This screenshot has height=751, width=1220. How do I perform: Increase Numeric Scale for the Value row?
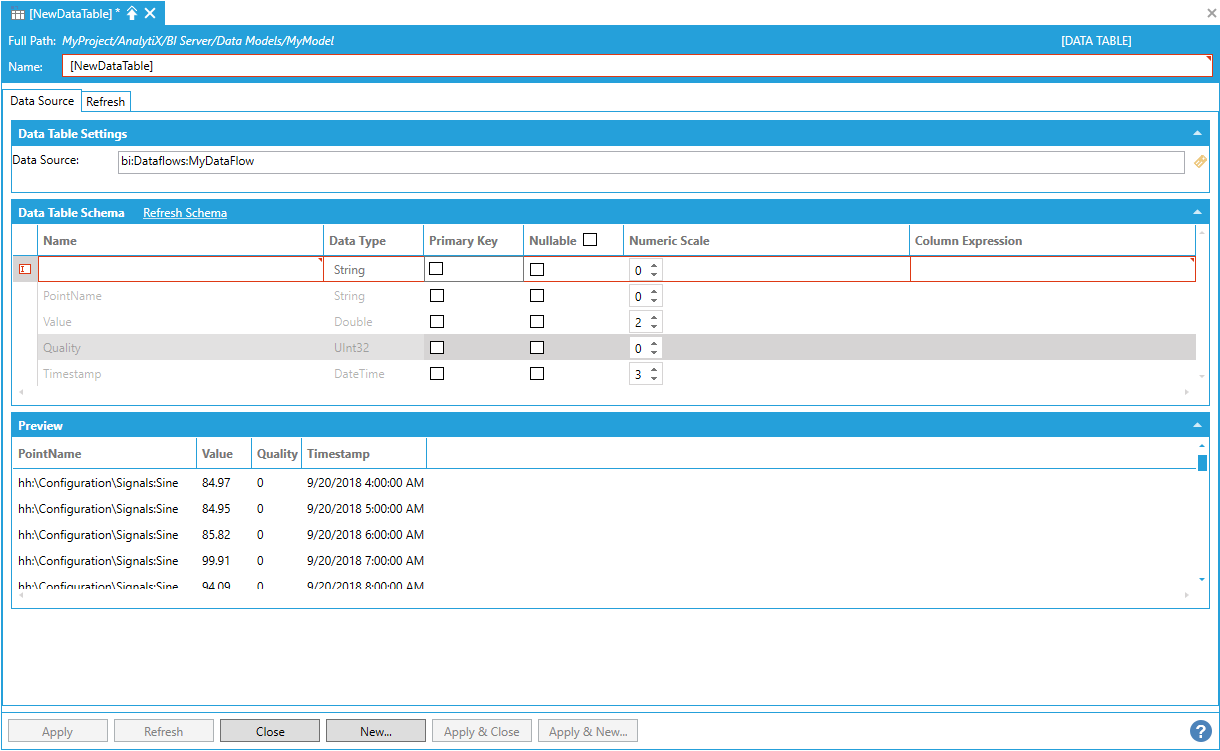click(654, 317)
